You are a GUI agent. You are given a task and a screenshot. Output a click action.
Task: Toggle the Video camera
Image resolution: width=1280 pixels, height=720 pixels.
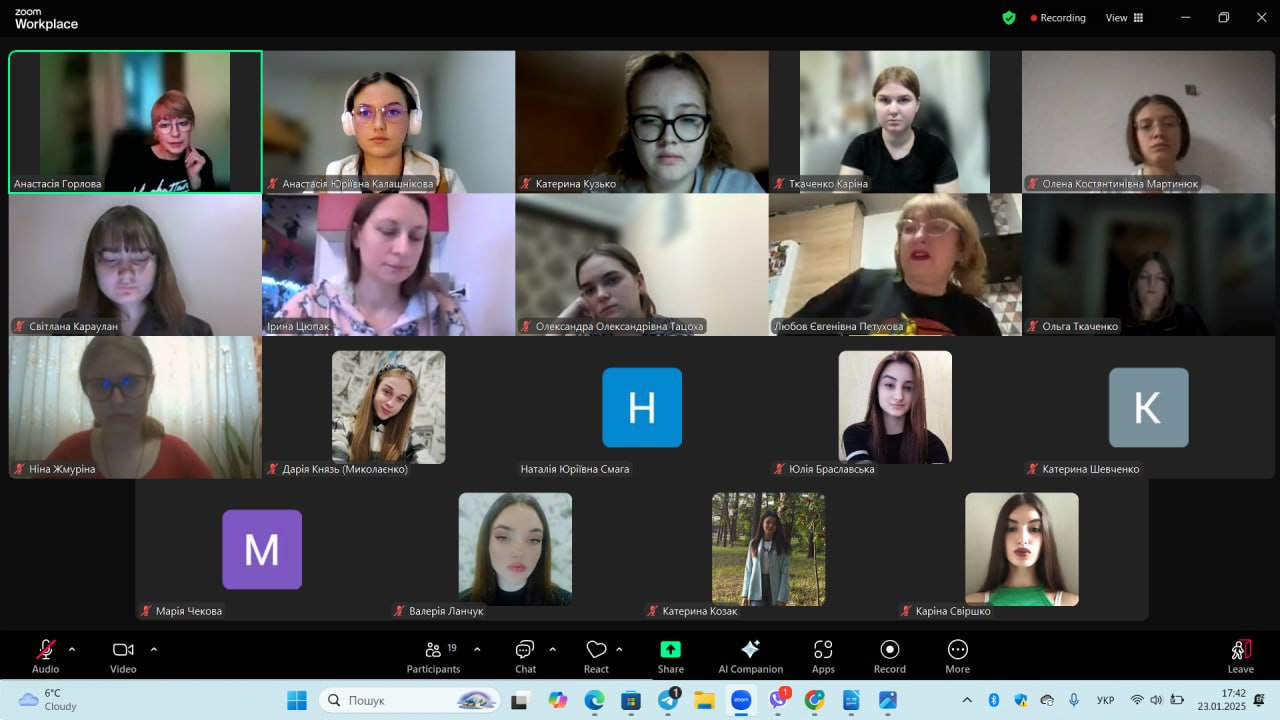(123, 657)
